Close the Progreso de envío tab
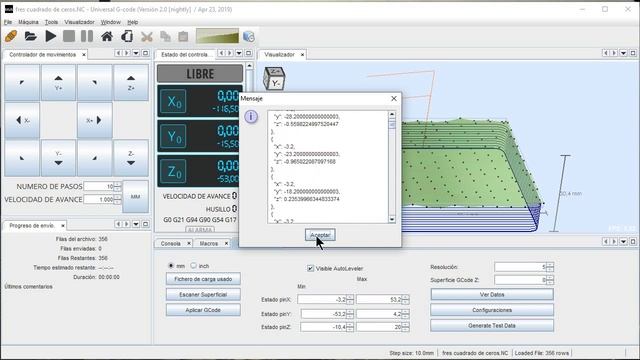640x360 pixels. (x=63, y=226)
